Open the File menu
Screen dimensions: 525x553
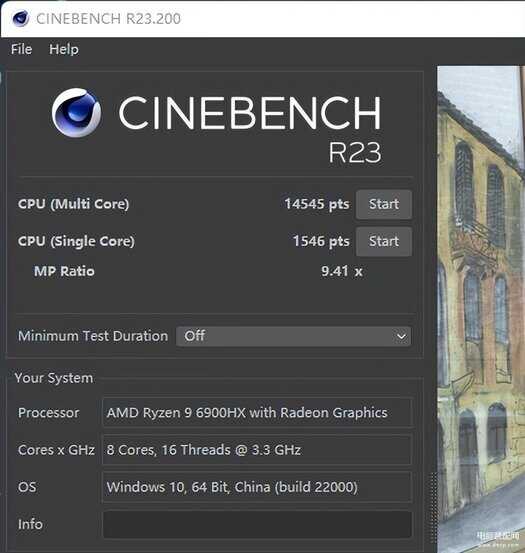22,49
